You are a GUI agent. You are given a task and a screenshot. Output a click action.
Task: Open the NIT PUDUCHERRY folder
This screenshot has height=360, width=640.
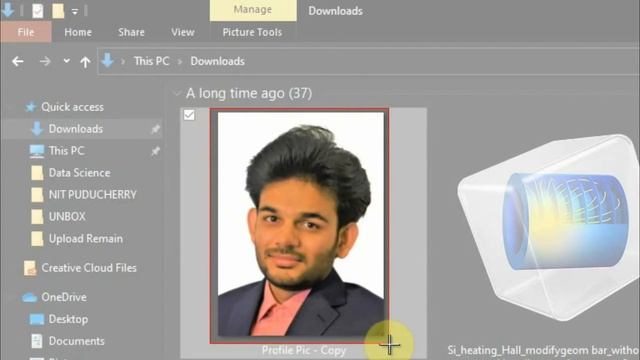(x=93, y=195)
